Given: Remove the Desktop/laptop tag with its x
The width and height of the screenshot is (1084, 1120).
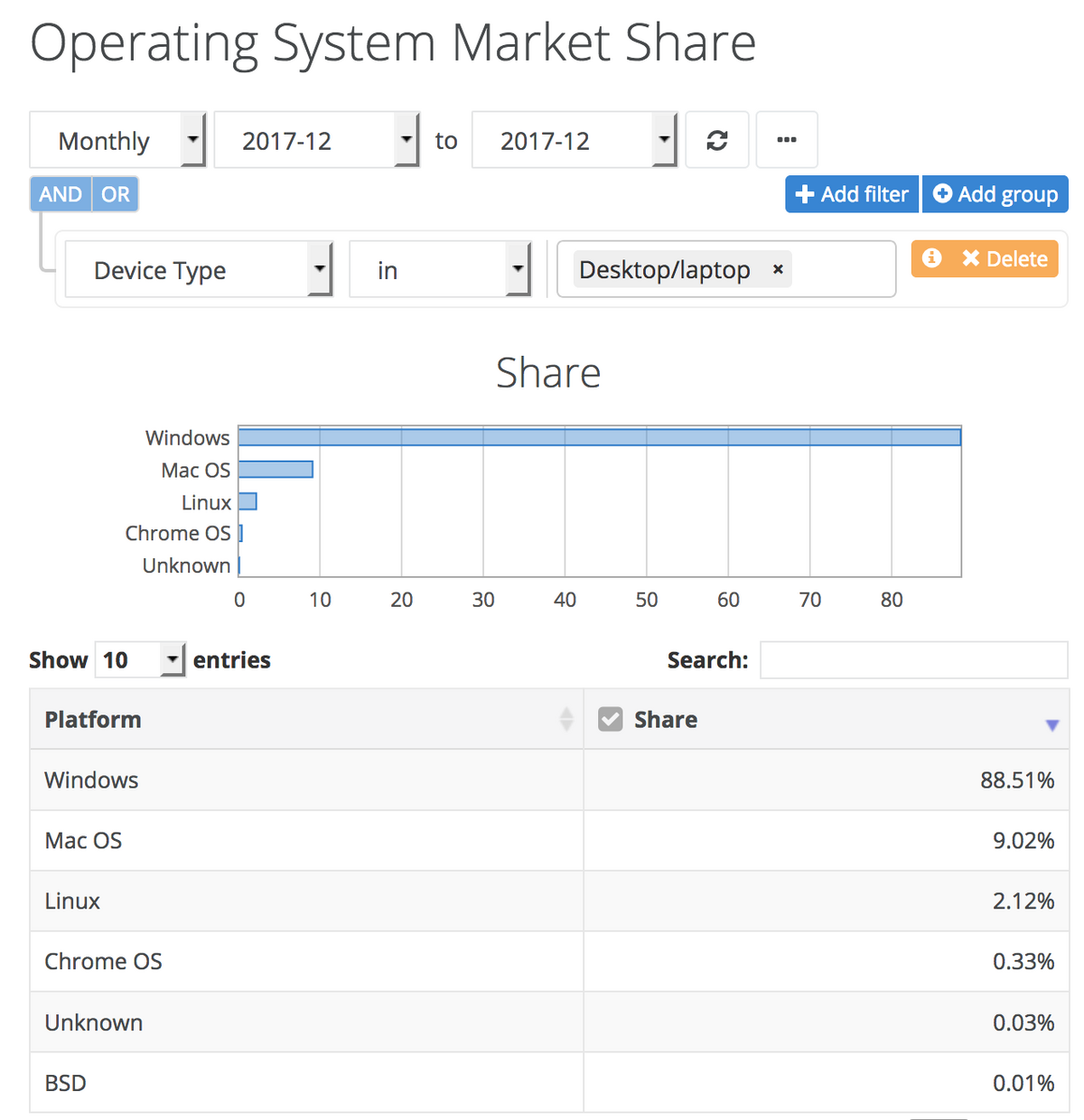Looking at the screenshot, I should pos(778,269).
